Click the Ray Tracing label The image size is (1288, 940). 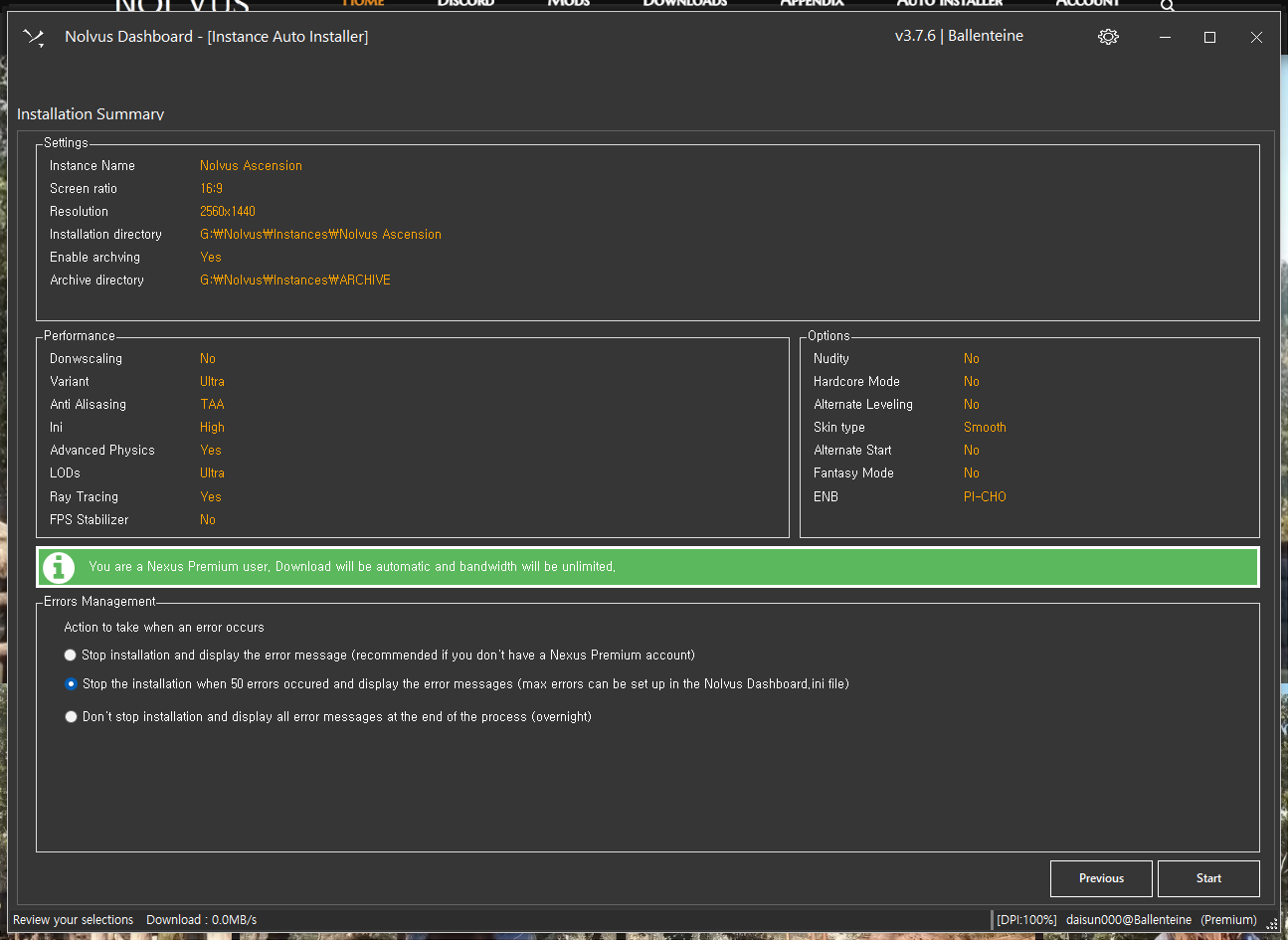click(x=84, y=497)
